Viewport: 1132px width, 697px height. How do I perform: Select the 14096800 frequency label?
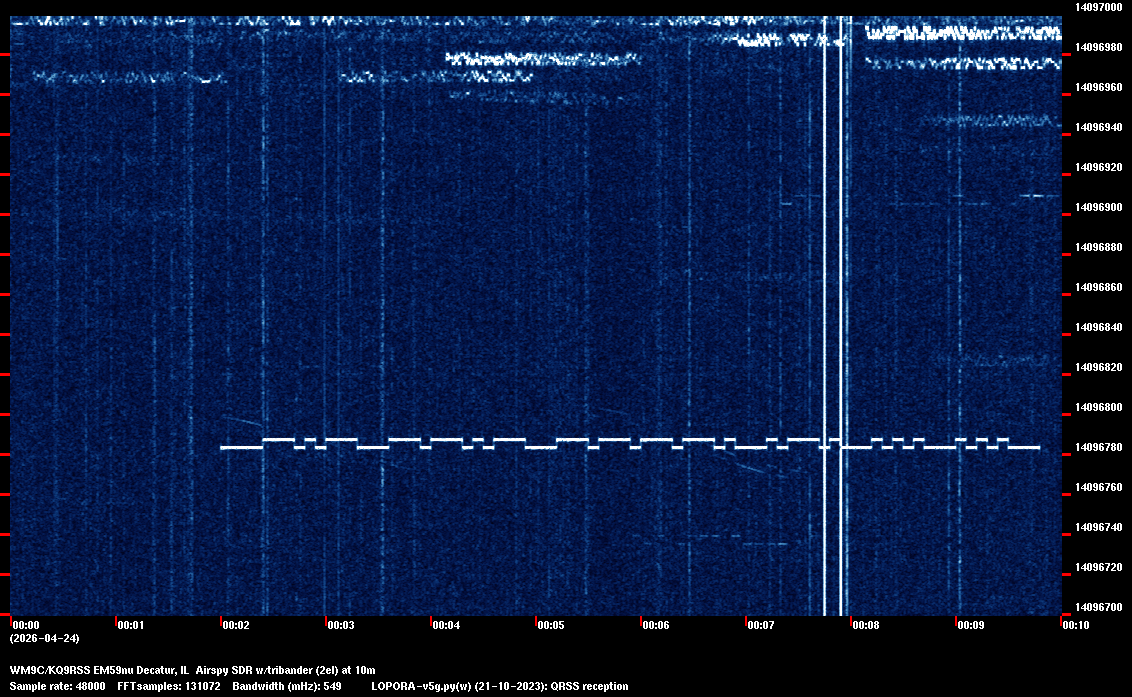(x=1097, y=407)
